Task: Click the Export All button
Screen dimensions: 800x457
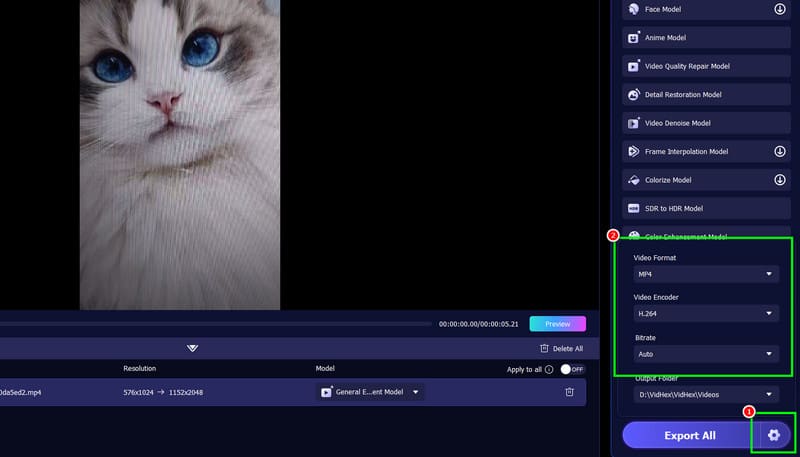Action: click(x=689, y=436)
